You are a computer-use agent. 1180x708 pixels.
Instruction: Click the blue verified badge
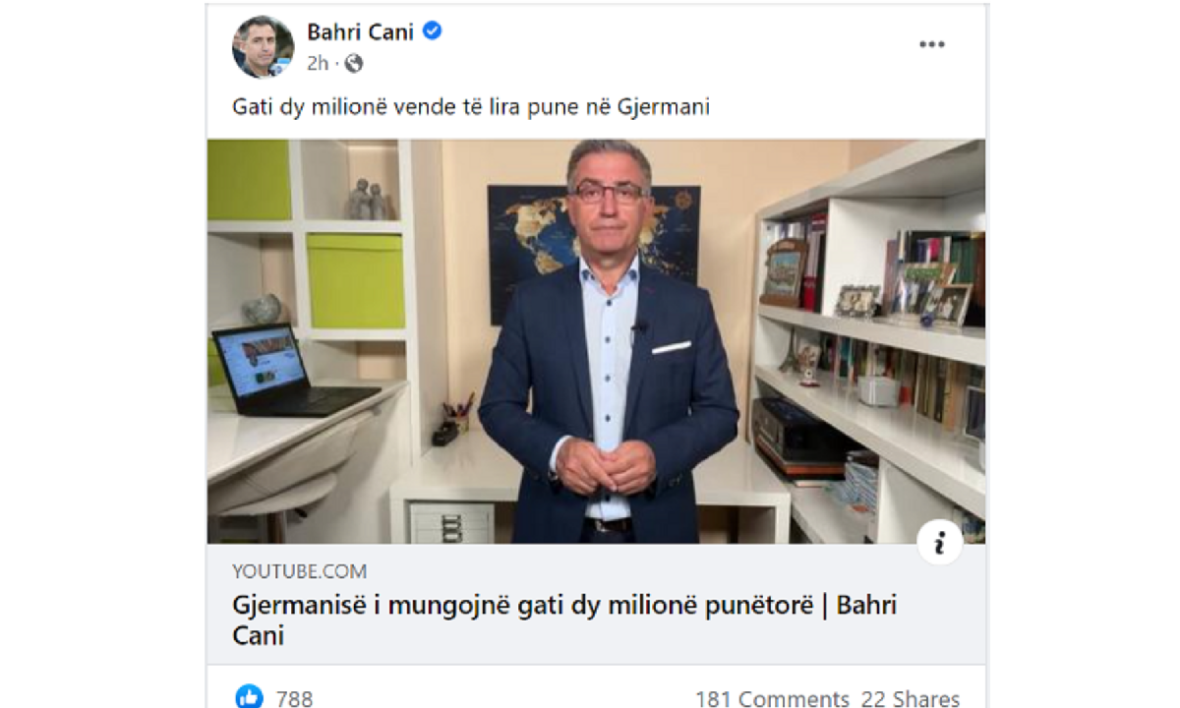pos(432,31)
